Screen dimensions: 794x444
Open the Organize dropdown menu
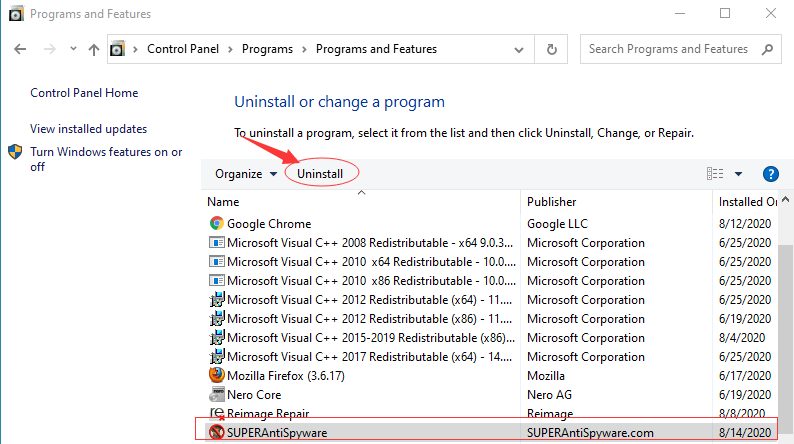[246, 174]
